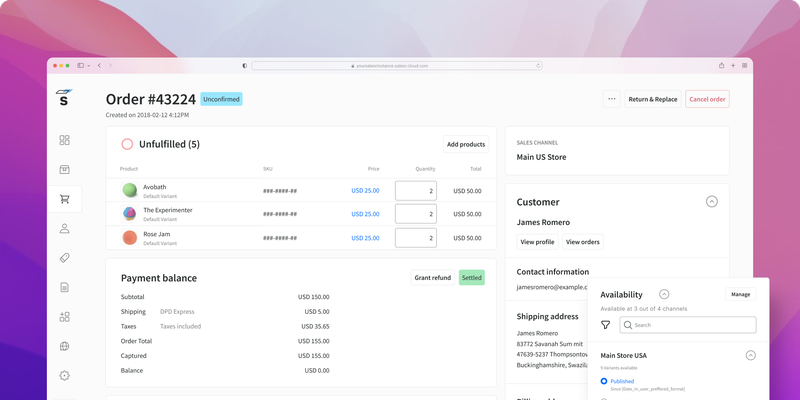The width and height of the screenshot is (800, 400).
Task: Collapse the Customer section chevron
Action: pos(712,202)
